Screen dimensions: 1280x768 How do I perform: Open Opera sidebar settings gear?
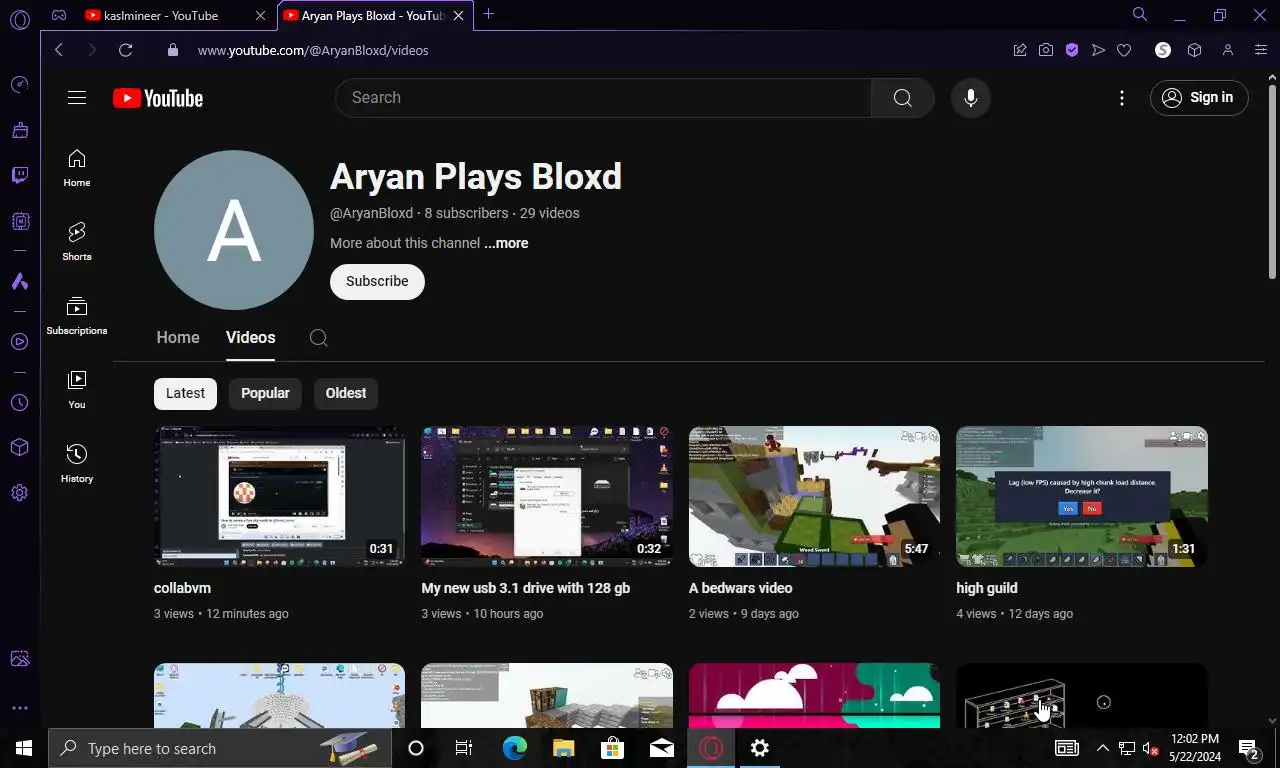pyautogui.click(x=19, y=493)
